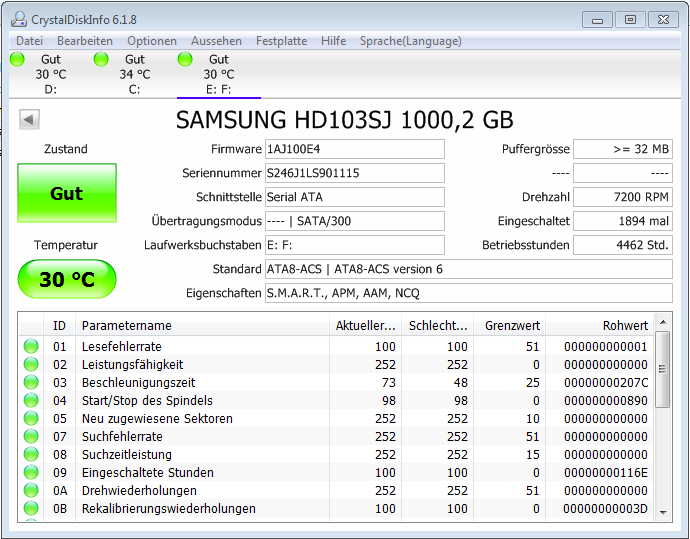Open the Sprache(Language) menu
Image resolution: width=690 pixels, height=539 pixels.
coord(411,41)
